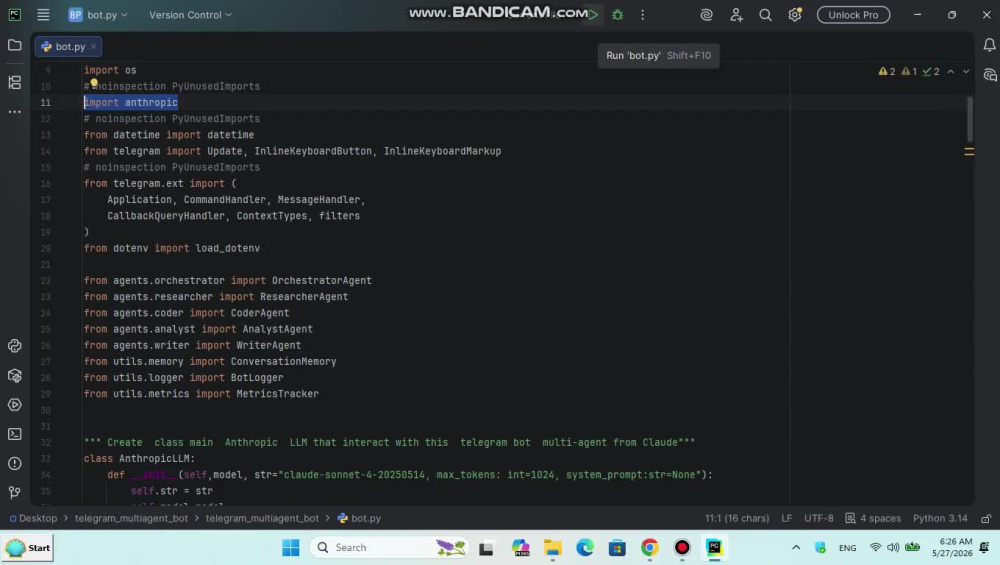Open the Terminal tool window

pos(14,434)
